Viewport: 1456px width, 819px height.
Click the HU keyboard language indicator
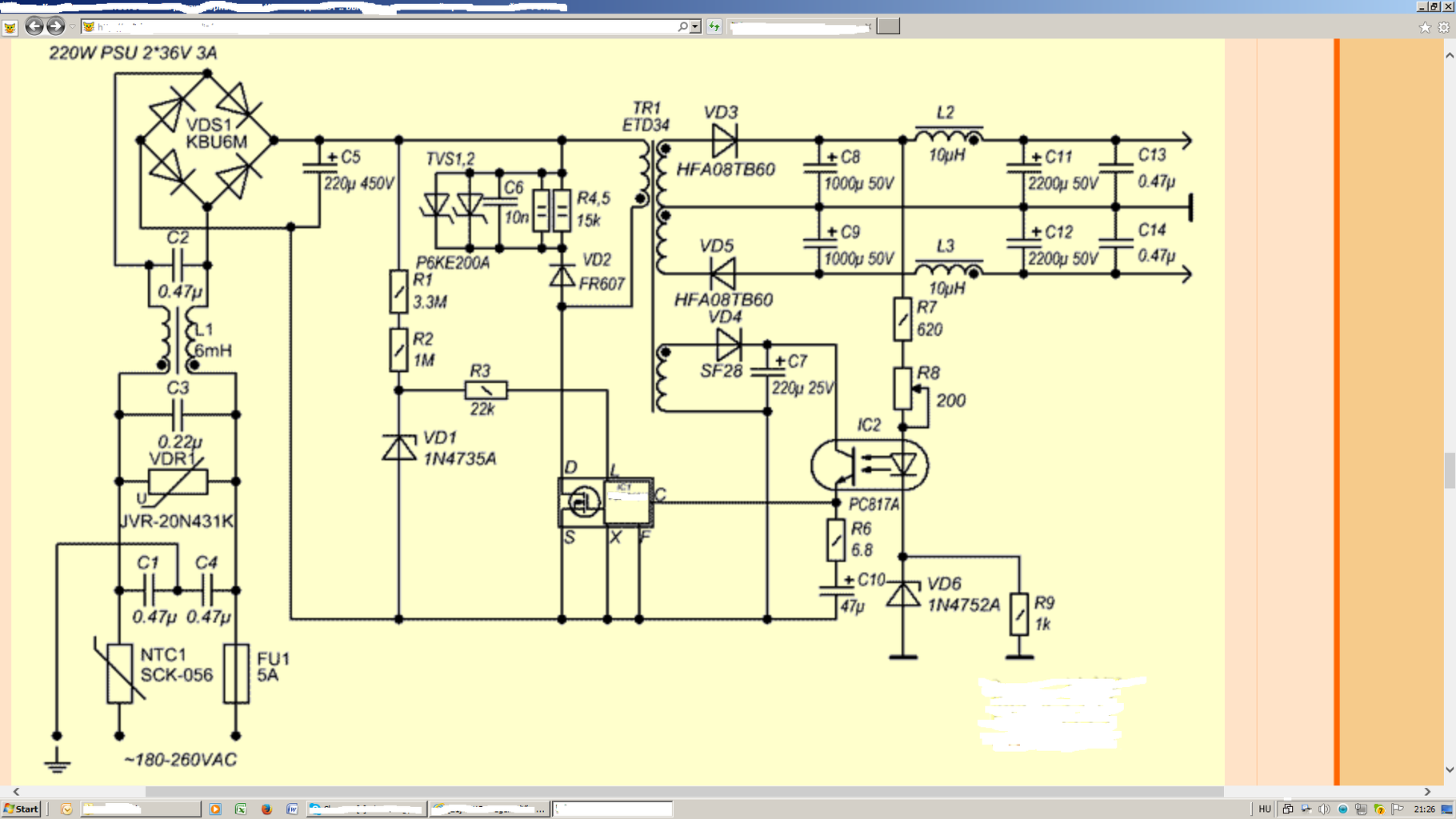click(x=1265, y=809)
